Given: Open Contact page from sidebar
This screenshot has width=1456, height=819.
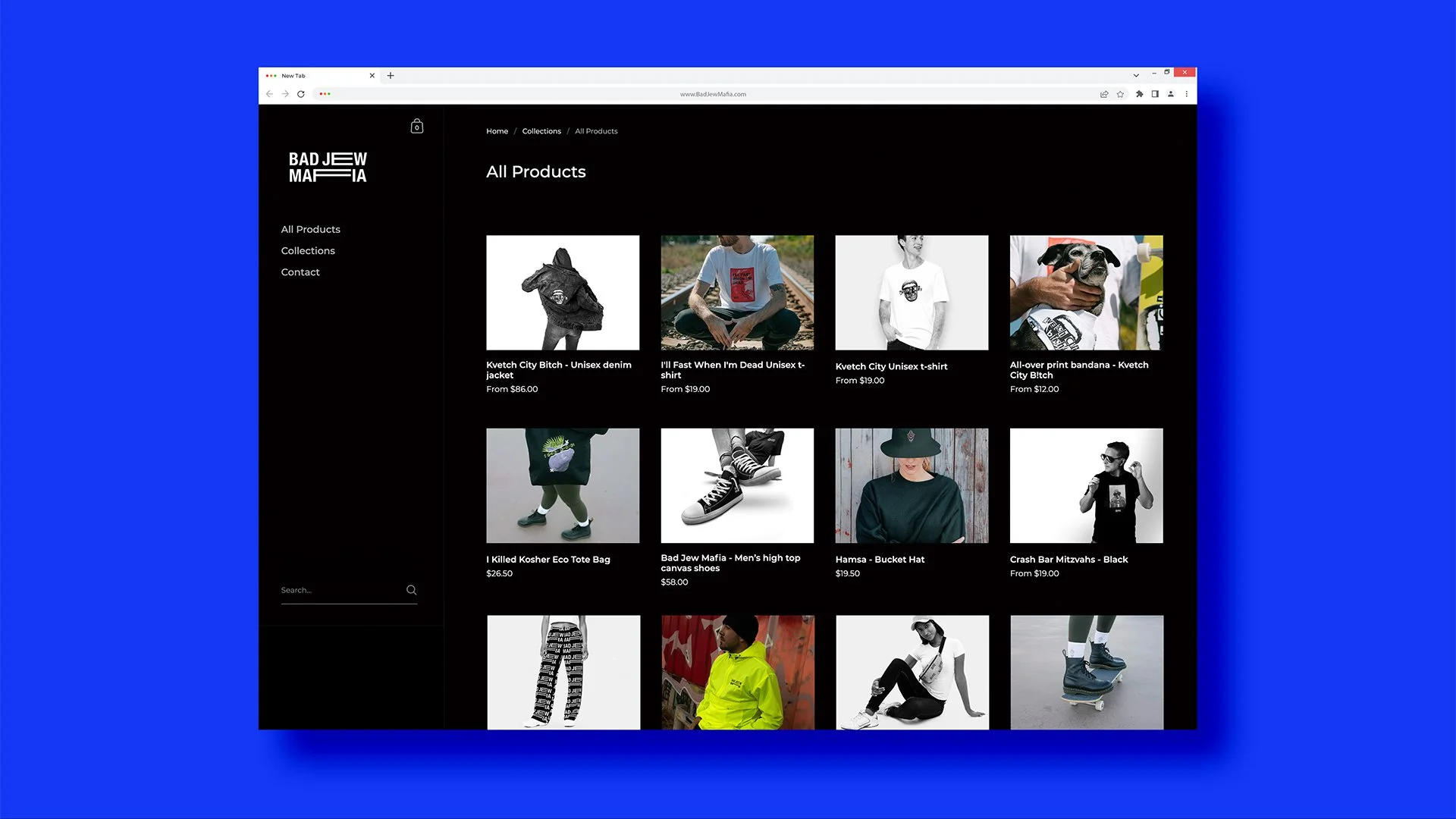Looking at the screenshot, I should click(300, 272).
